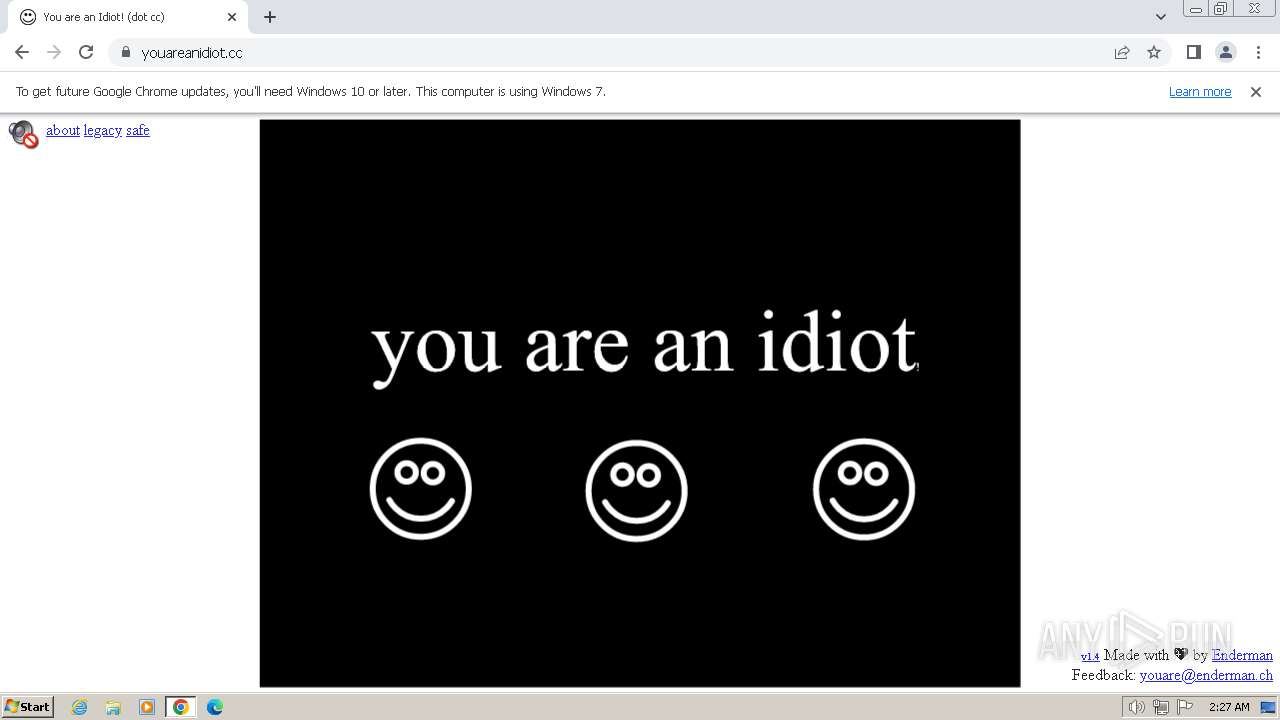
Task: Click the youare@enderman.ch feedback email link
Action: [x=1206, y=675]
